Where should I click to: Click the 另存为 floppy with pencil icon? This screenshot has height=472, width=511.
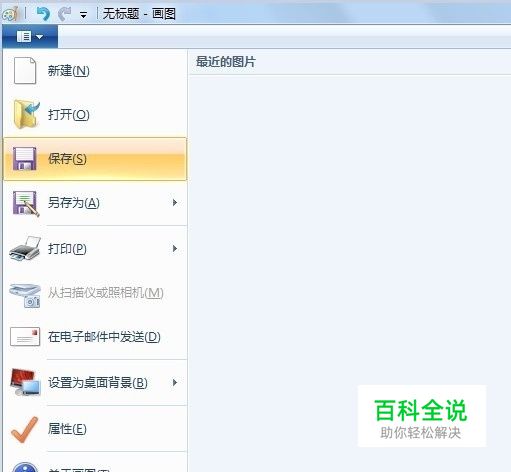click(x=26, y=203)
